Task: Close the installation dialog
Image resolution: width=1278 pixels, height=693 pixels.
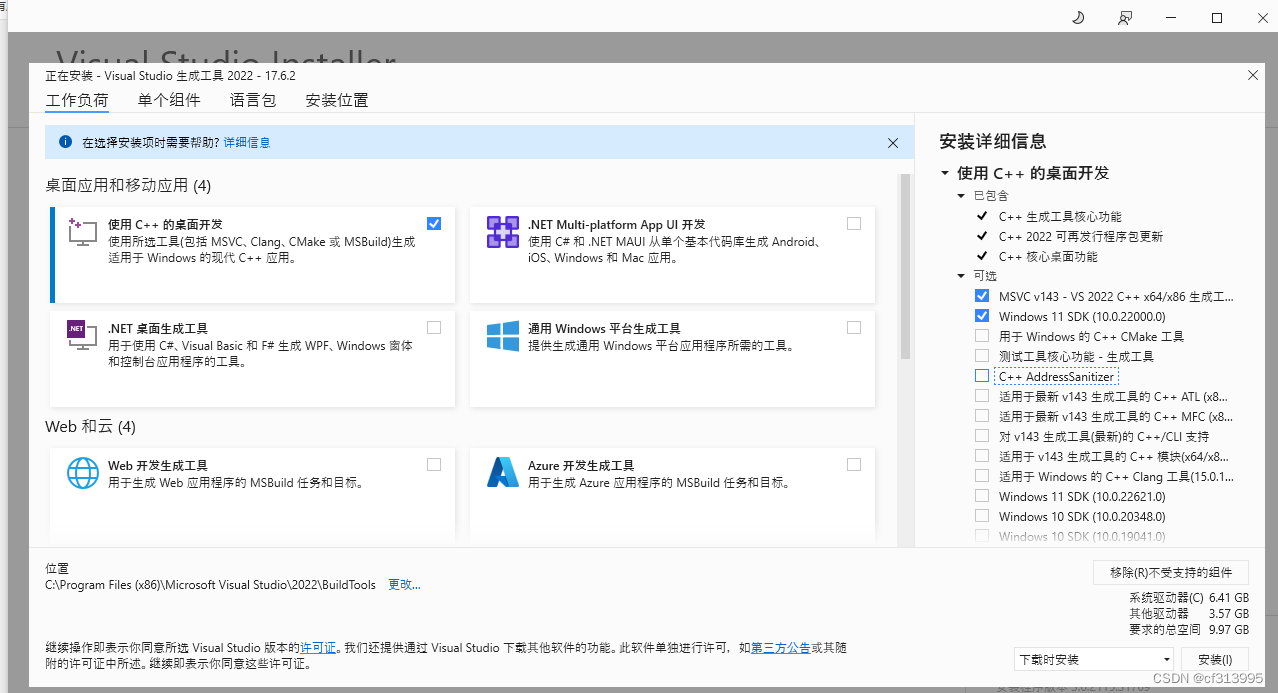Action: (1253, 75)
